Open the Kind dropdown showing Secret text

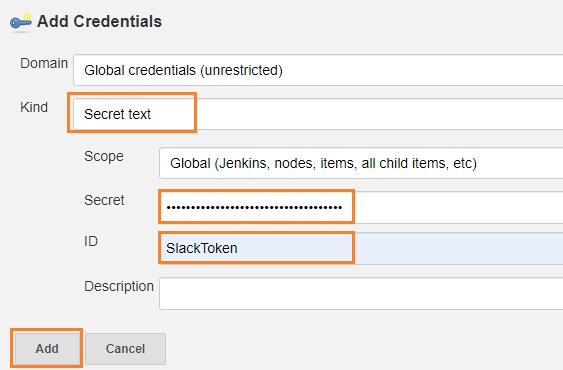(x=318, y=114)
